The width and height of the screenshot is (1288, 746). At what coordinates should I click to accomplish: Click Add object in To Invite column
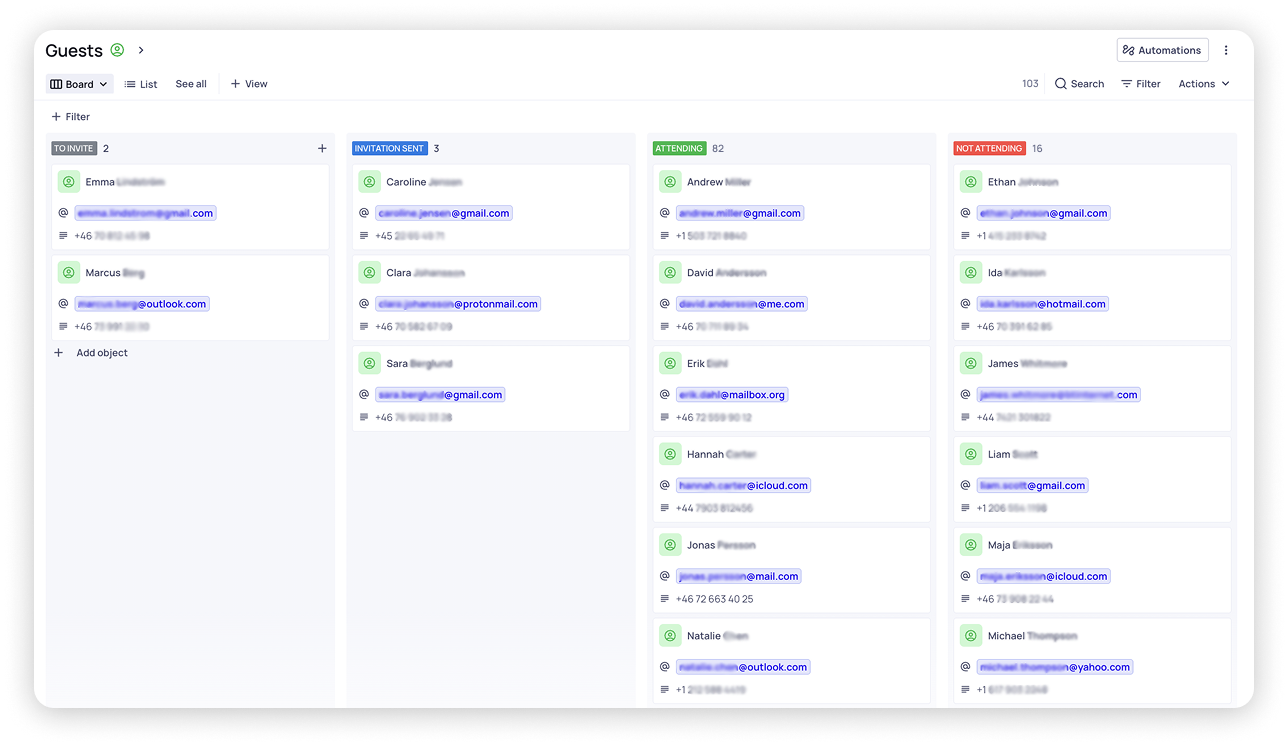[x=101, y=353]
